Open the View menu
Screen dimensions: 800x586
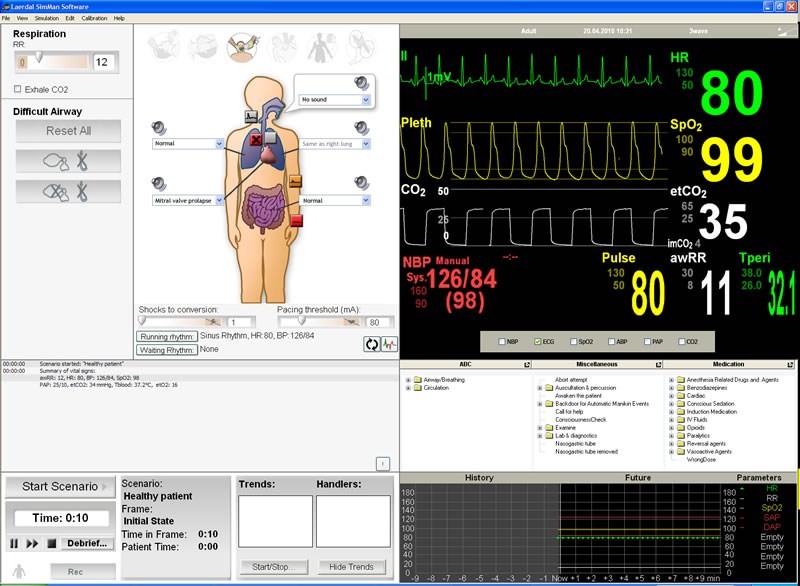(22, 18)
